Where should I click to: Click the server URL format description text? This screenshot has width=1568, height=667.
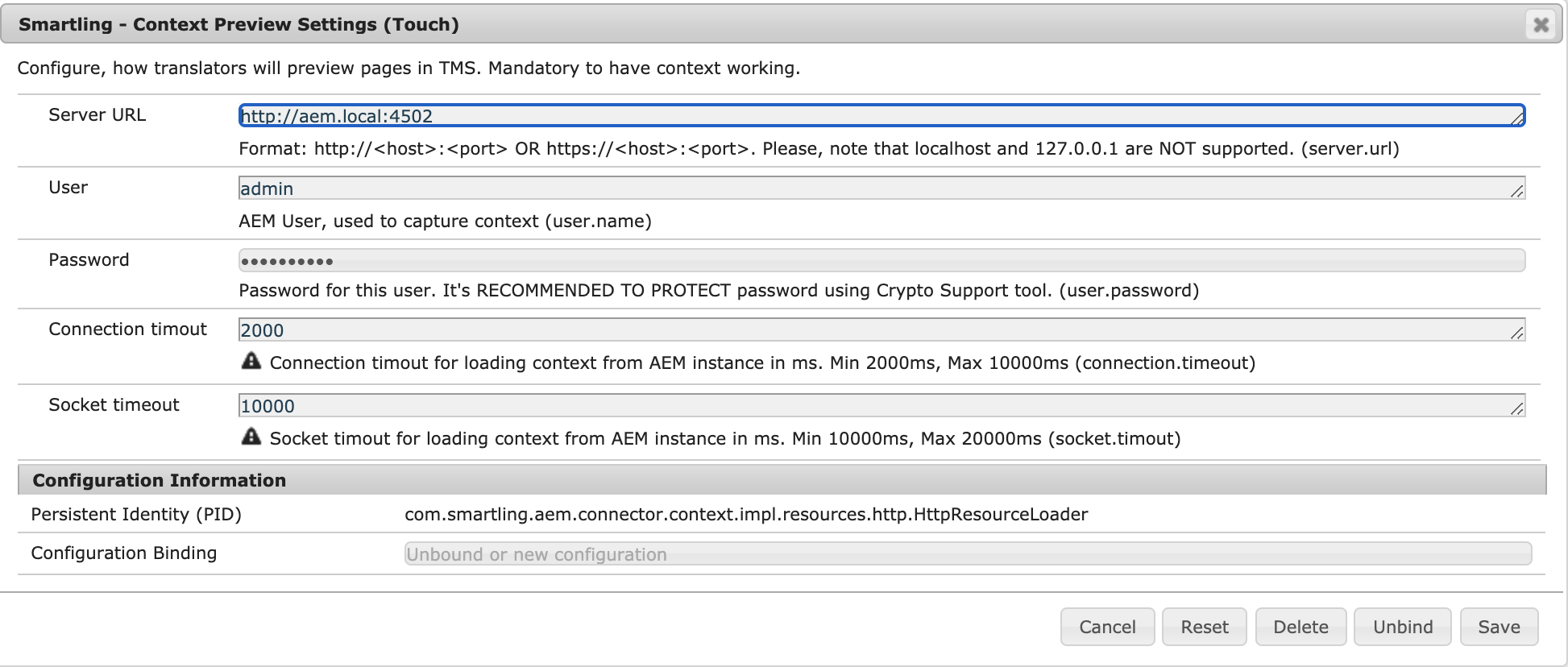tap(819, 149)
